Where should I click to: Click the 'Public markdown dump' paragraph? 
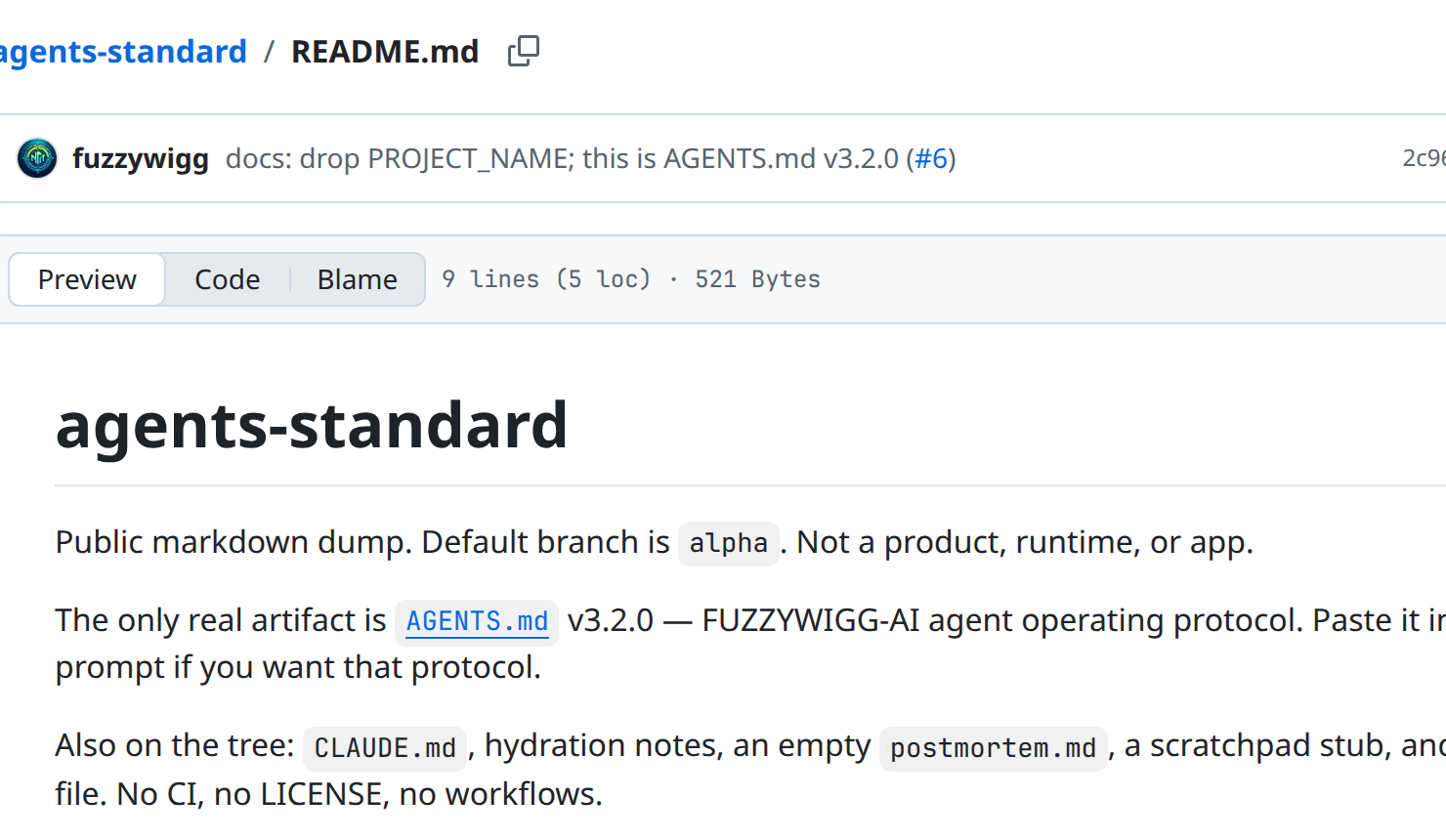pos(654,542)
